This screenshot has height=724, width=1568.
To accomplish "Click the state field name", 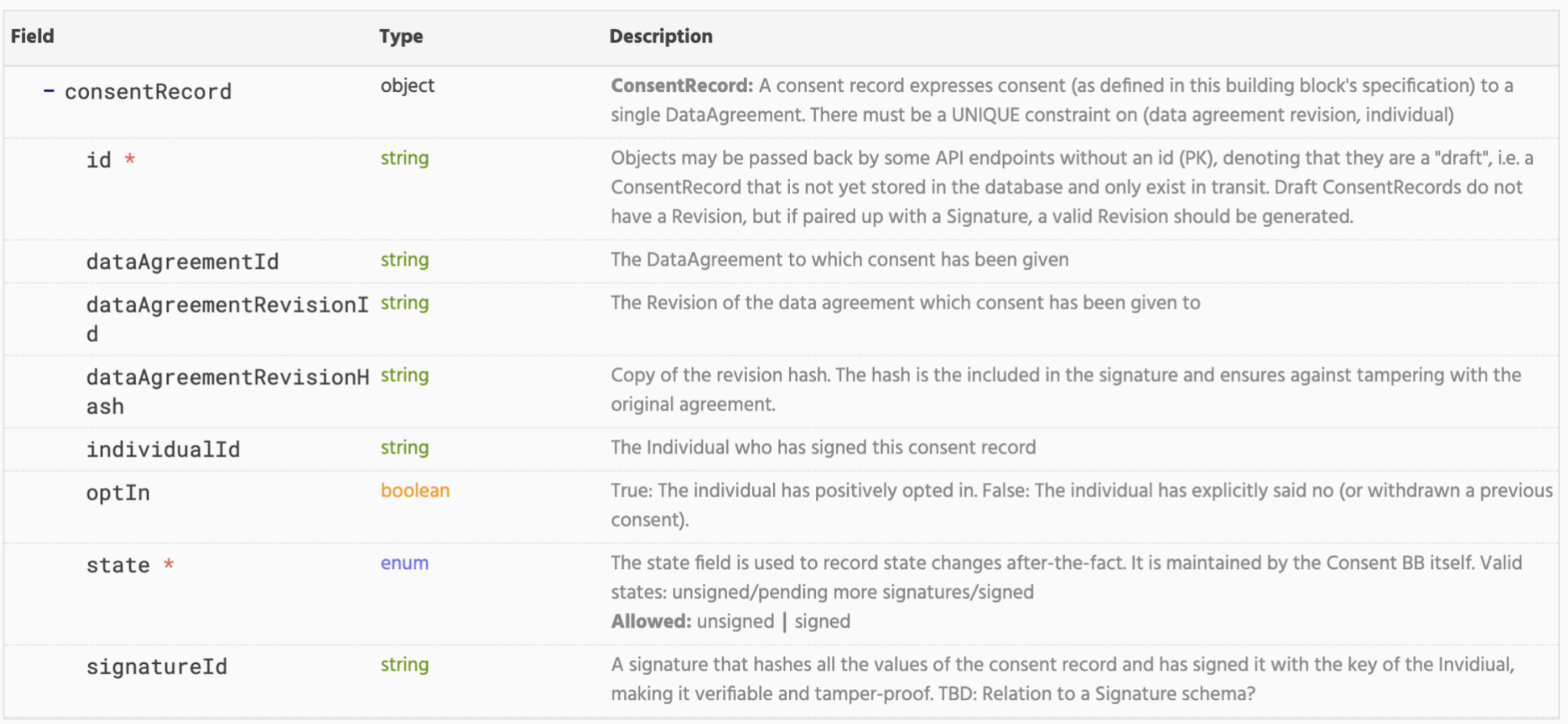I will [x=118, y=565].
